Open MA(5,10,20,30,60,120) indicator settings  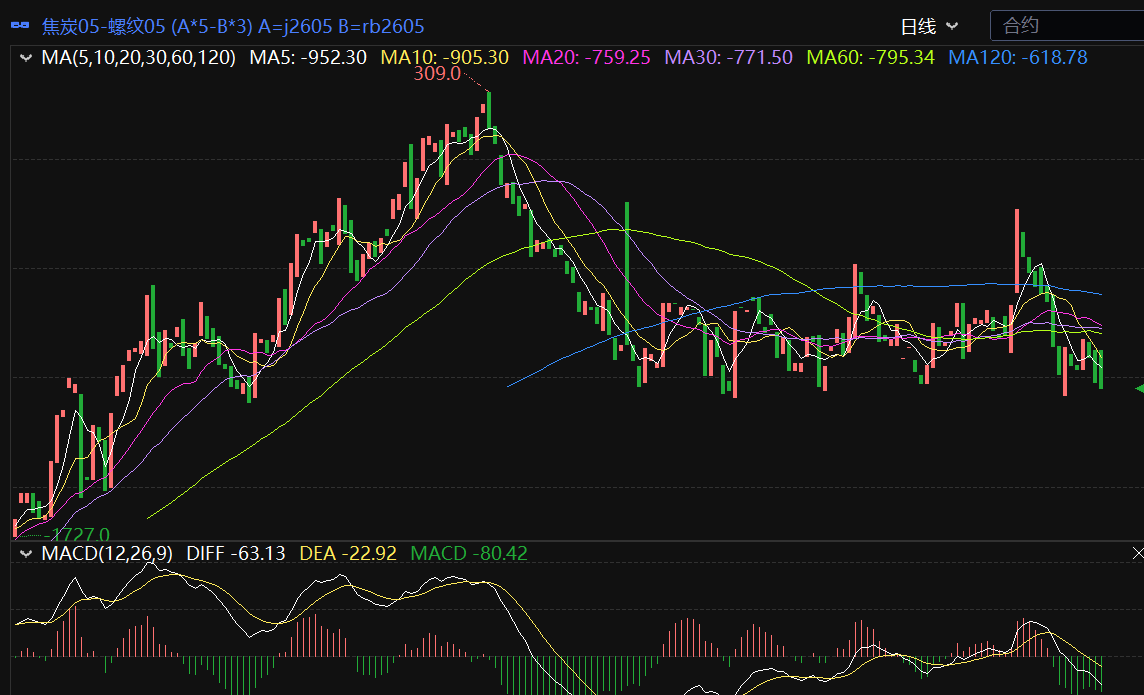(138, 58)
